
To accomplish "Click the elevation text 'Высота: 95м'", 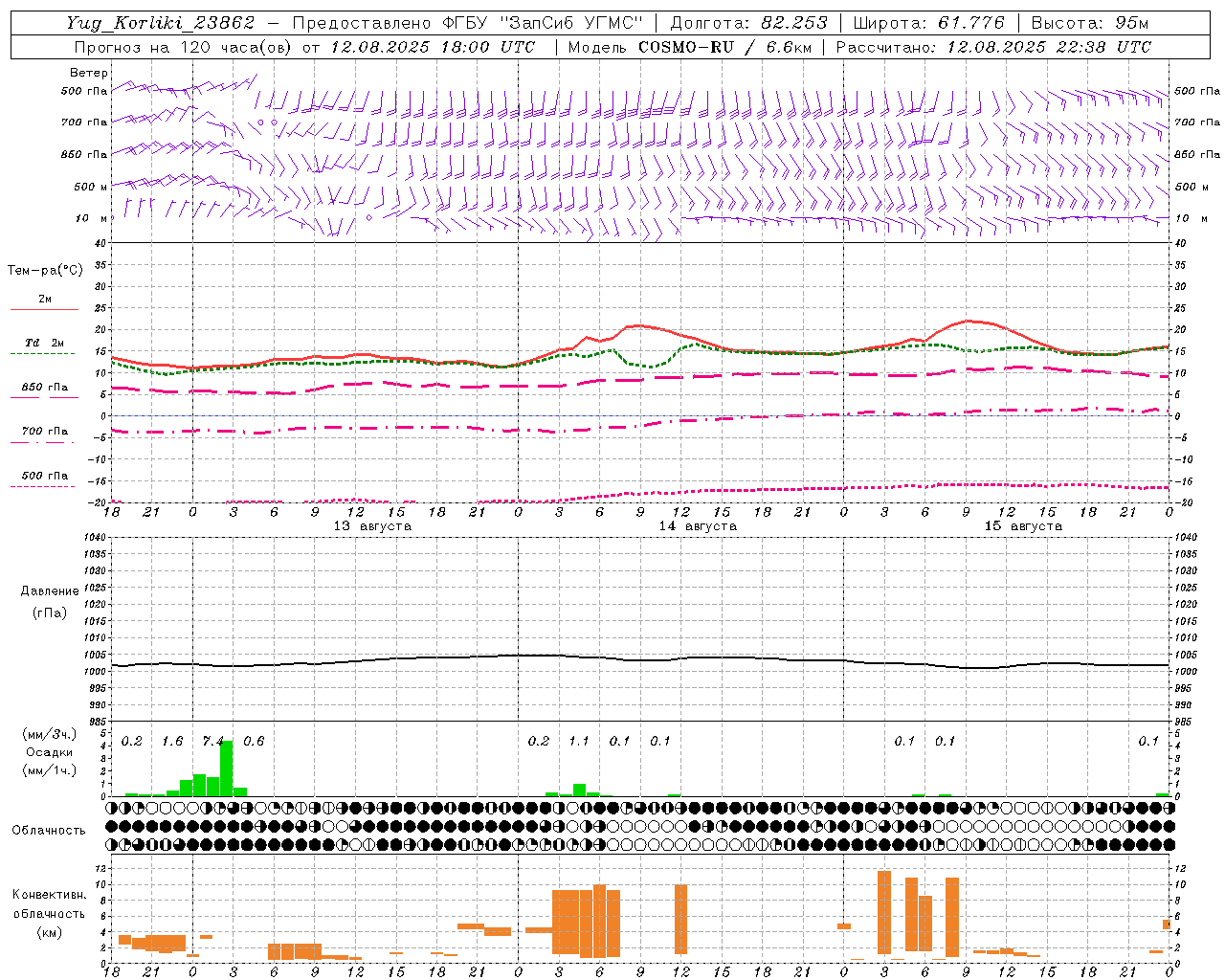I will point(1089,23).
